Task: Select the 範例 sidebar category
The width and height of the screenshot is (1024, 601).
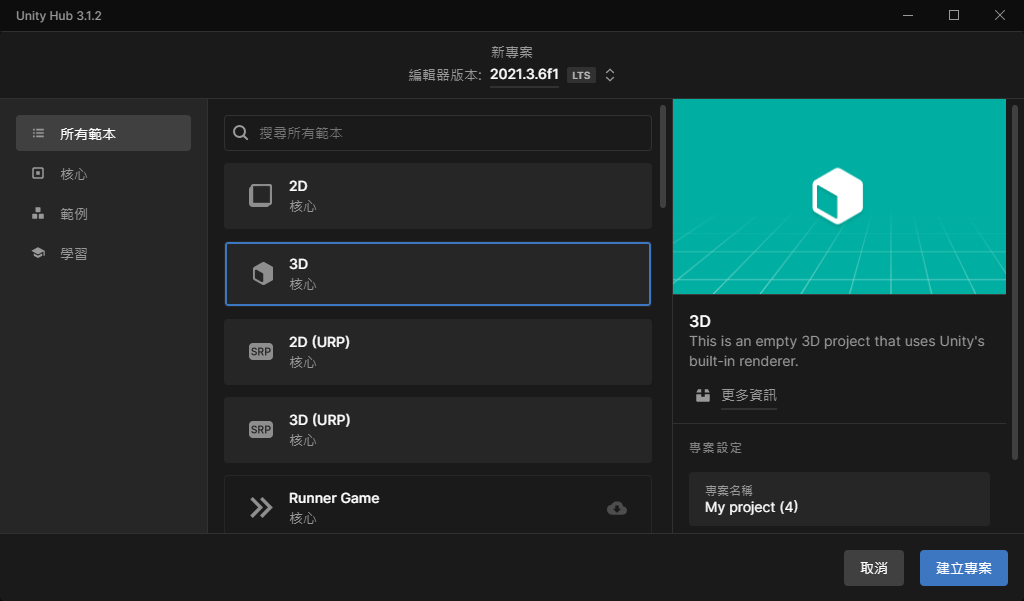Action: click(103, 214)
